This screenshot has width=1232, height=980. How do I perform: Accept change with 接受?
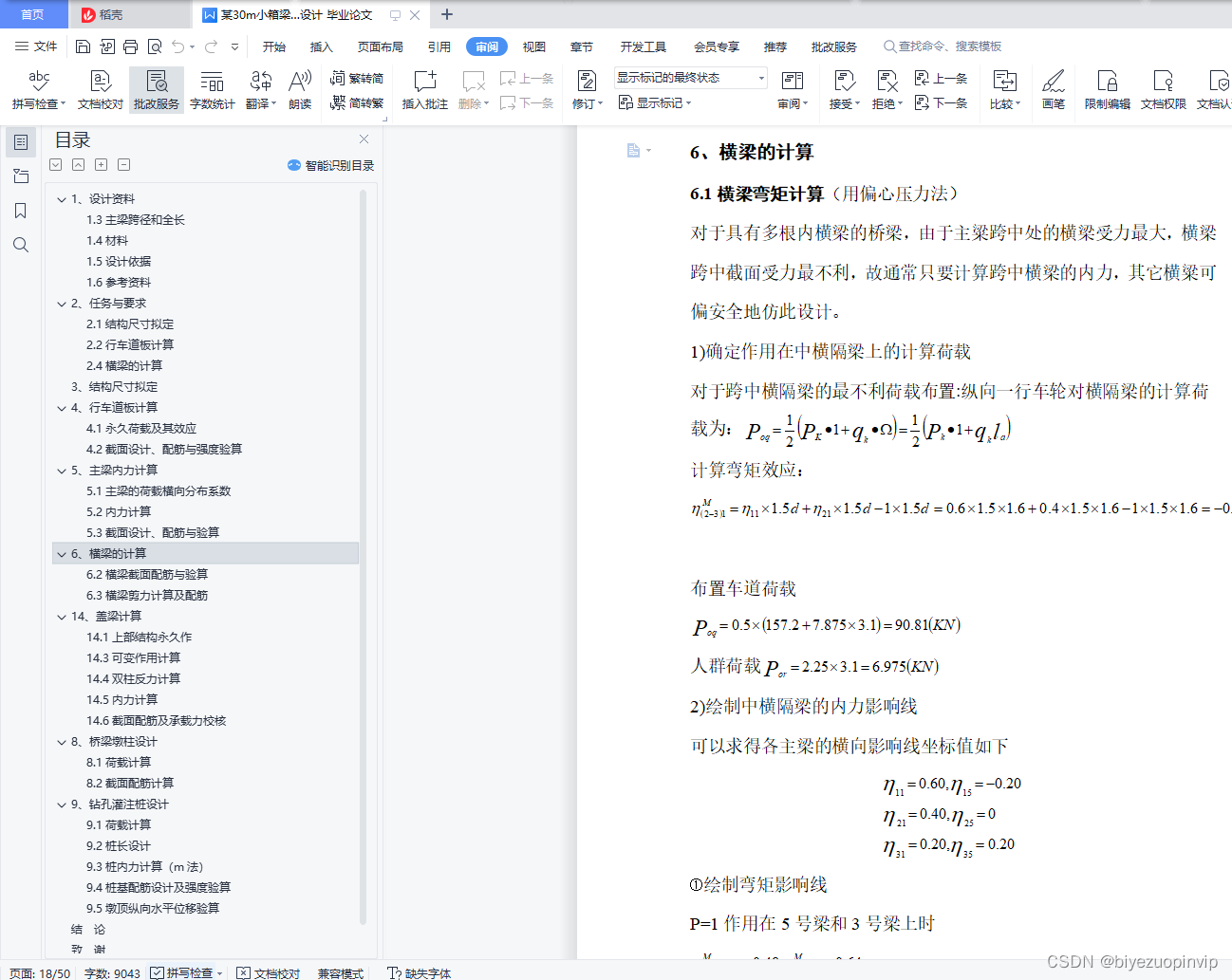click(x=844, y=90)
